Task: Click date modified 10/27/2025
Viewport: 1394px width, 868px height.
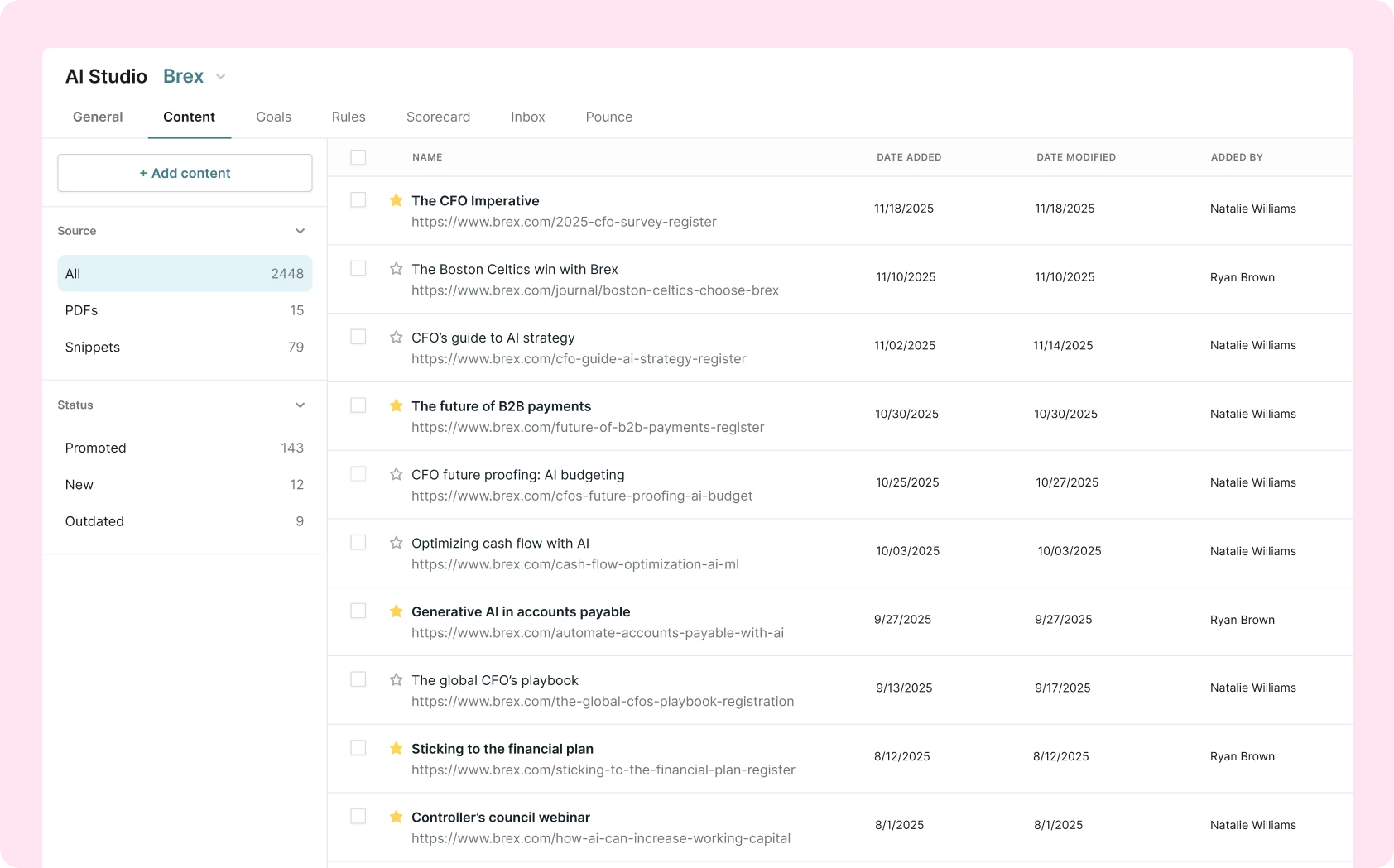Action: tap(1067, 482)
